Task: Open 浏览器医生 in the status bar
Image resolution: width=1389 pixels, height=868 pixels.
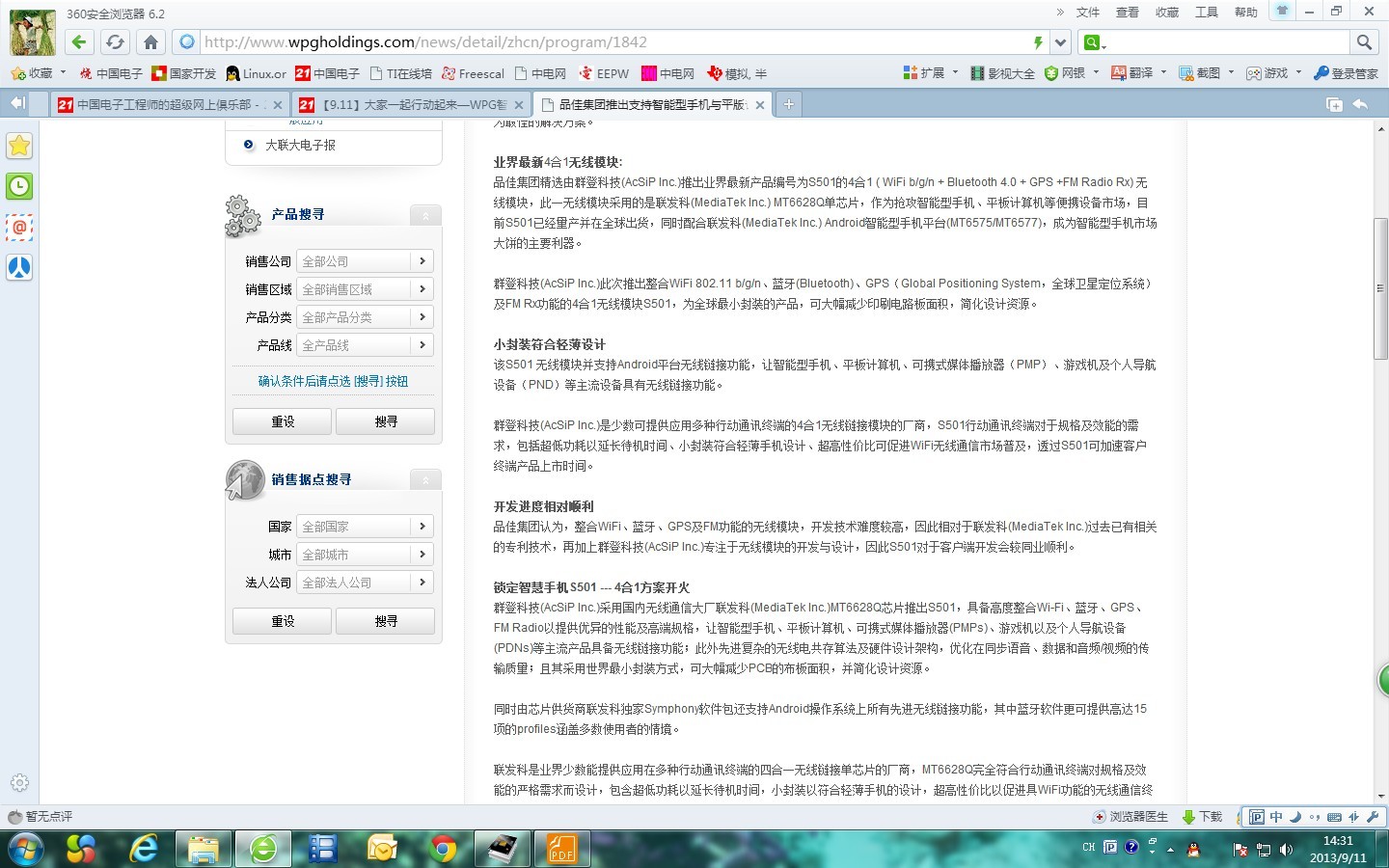Action: [1130, 817]
